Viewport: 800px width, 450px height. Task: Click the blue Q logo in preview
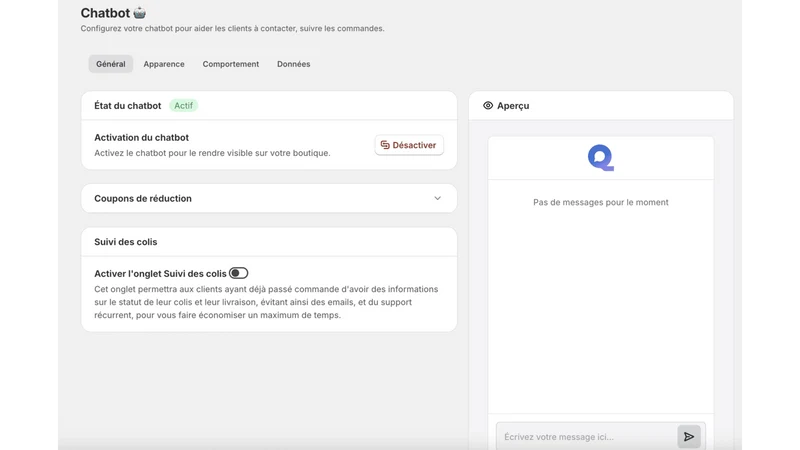(x=601, y=158)
